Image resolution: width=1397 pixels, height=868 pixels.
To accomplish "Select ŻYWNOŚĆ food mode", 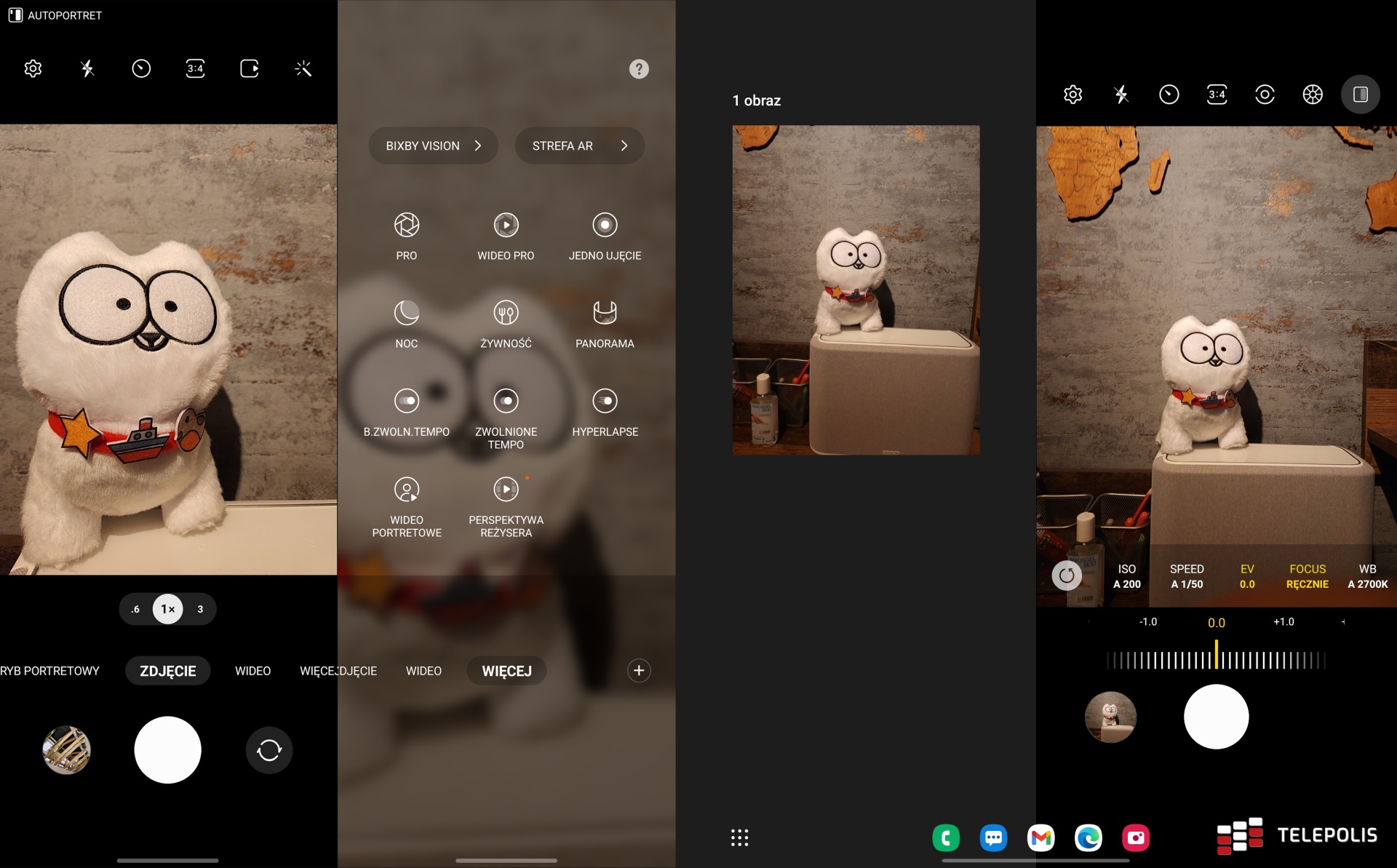I will (x=506, y=314).
